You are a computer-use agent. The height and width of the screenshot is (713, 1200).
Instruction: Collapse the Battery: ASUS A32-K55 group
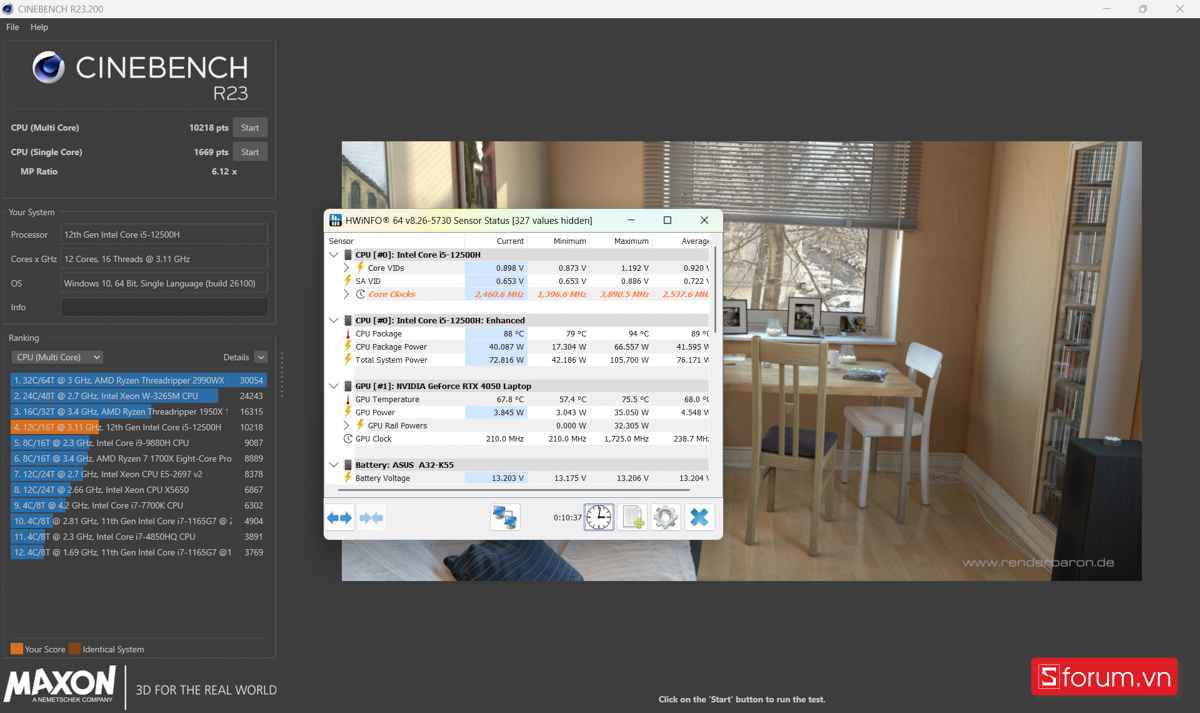pyautogui.click(x=334, y=465)
